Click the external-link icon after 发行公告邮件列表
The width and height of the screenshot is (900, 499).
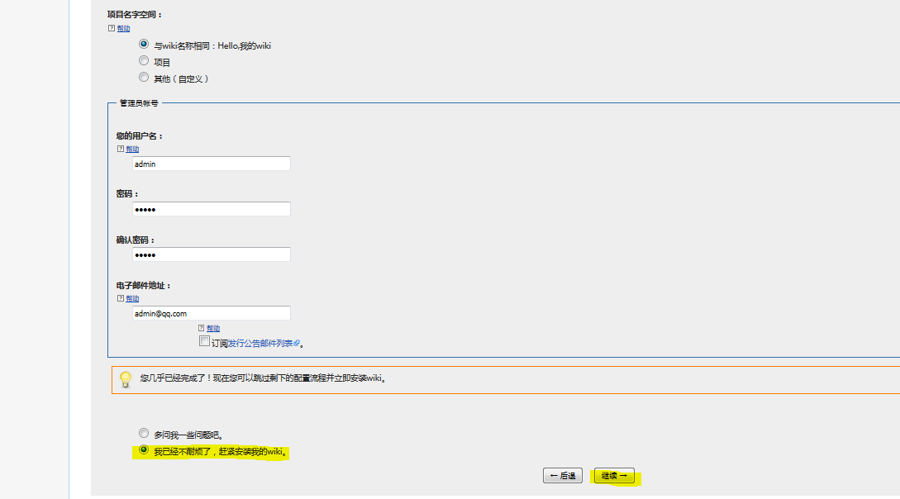(297, 344)
